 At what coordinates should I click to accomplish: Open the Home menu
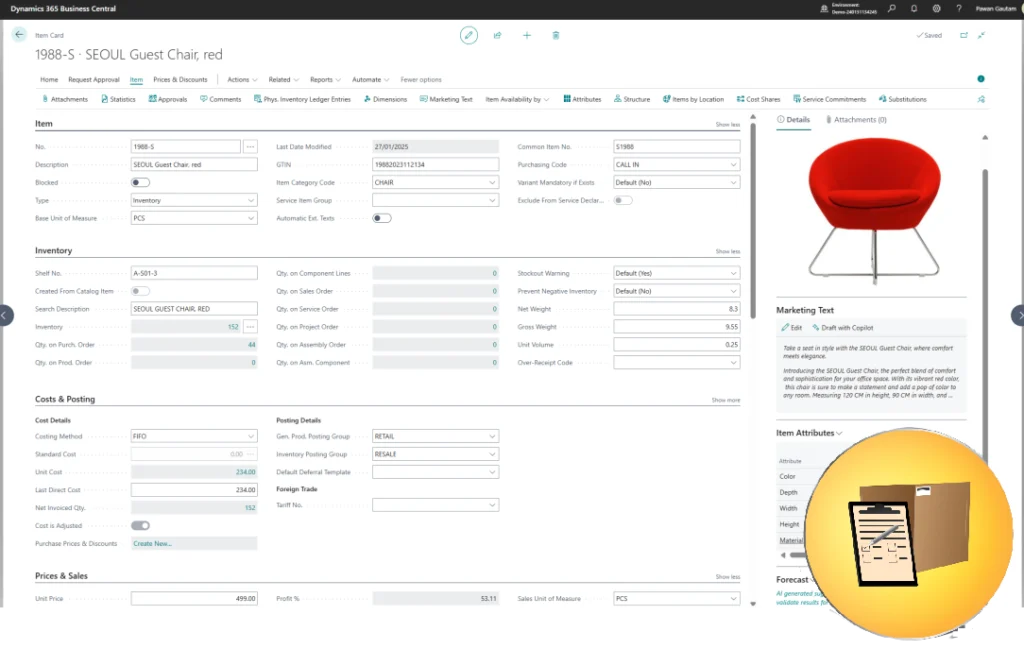pos(49,80)
